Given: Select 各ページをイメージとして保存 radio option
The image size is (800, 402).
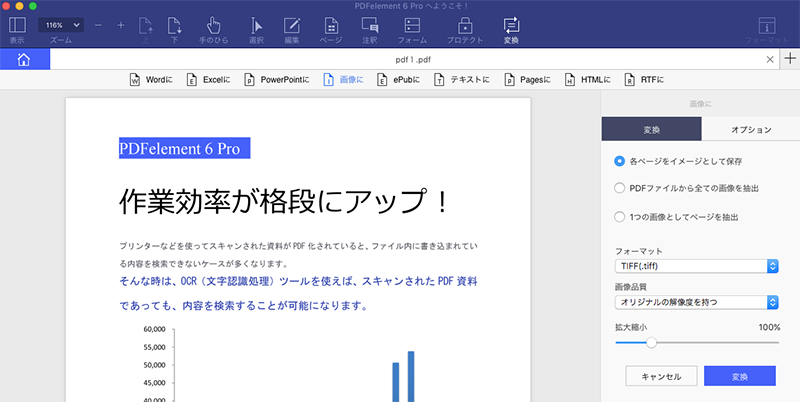Looking at the screenshot, I should [x=620, y=160].
